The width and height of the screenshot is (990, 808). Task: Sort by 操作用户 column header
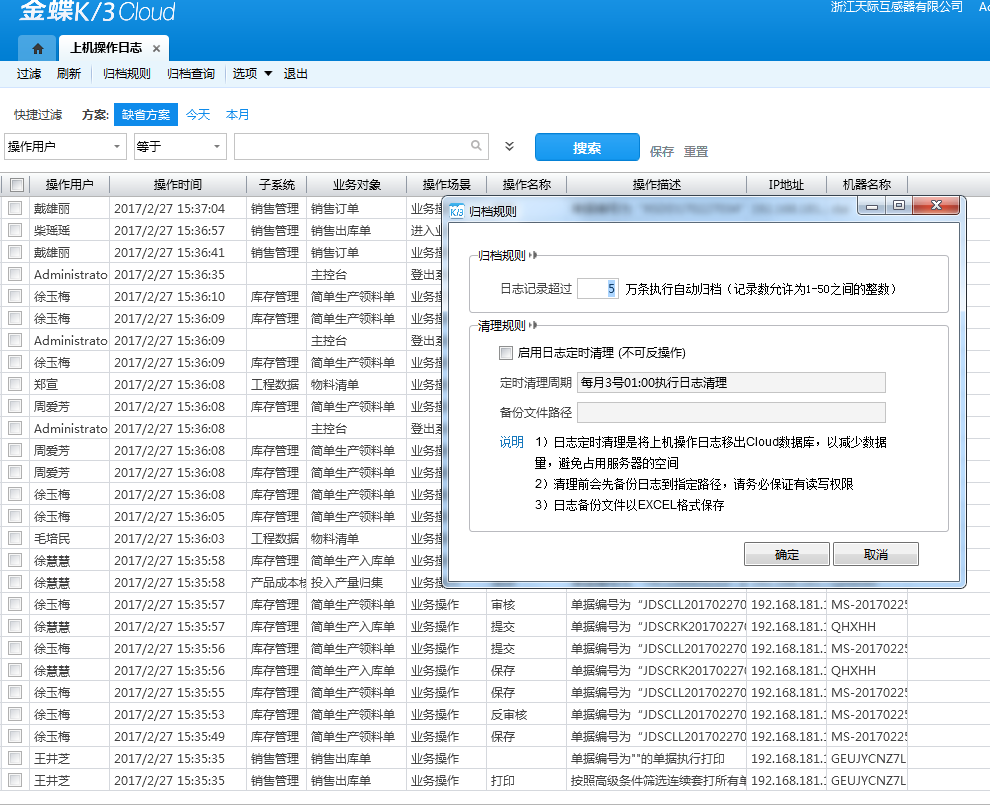tap(69, 185)
